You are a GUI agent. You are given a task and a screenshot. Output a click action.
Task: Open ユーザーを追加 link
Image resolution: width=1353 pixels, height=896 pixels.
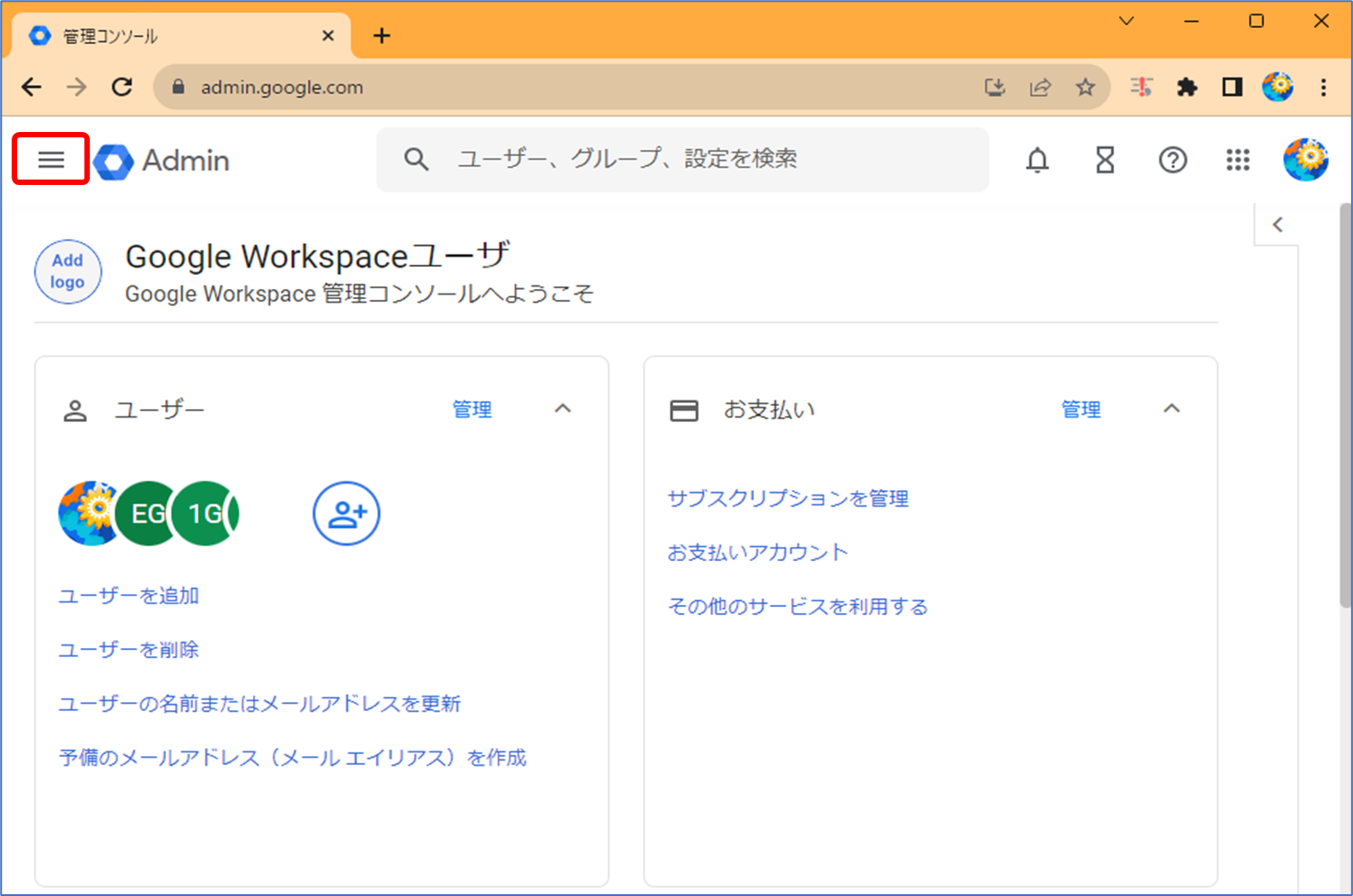click(x=129, y=595)
